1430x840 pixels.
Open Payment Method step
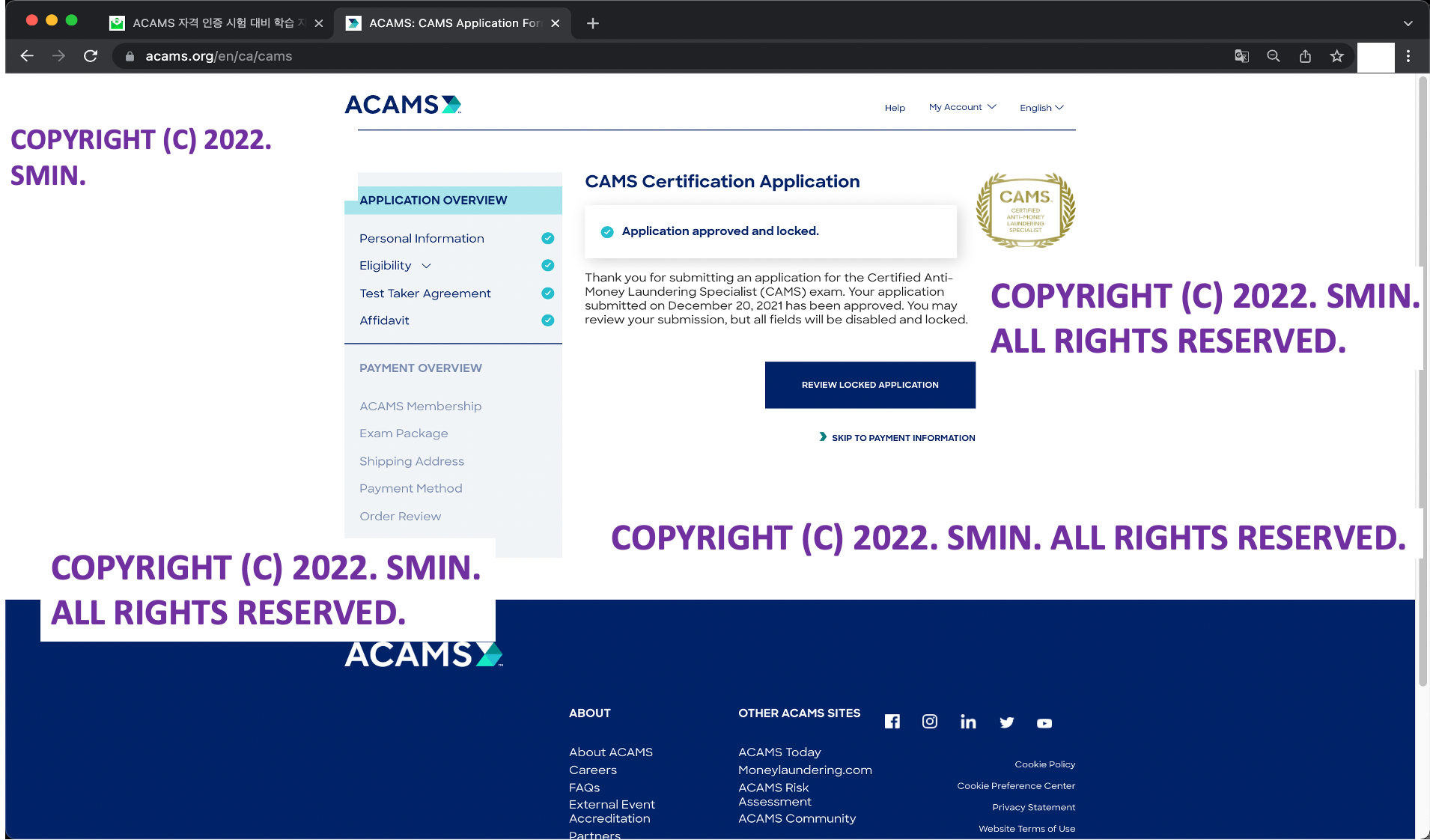[x=410, y=488]
